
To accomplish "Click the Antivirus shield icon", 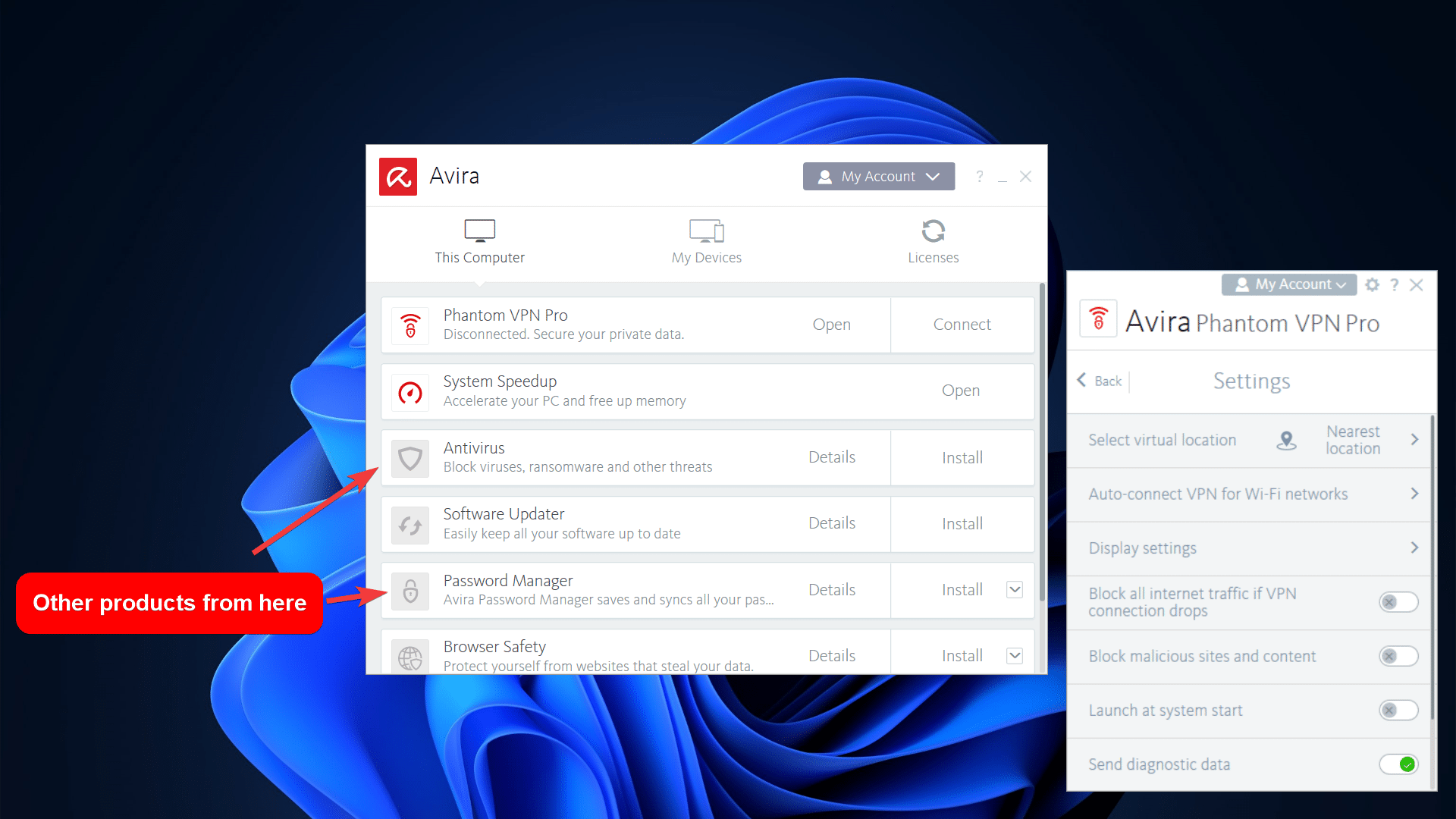I will point(410,458).
